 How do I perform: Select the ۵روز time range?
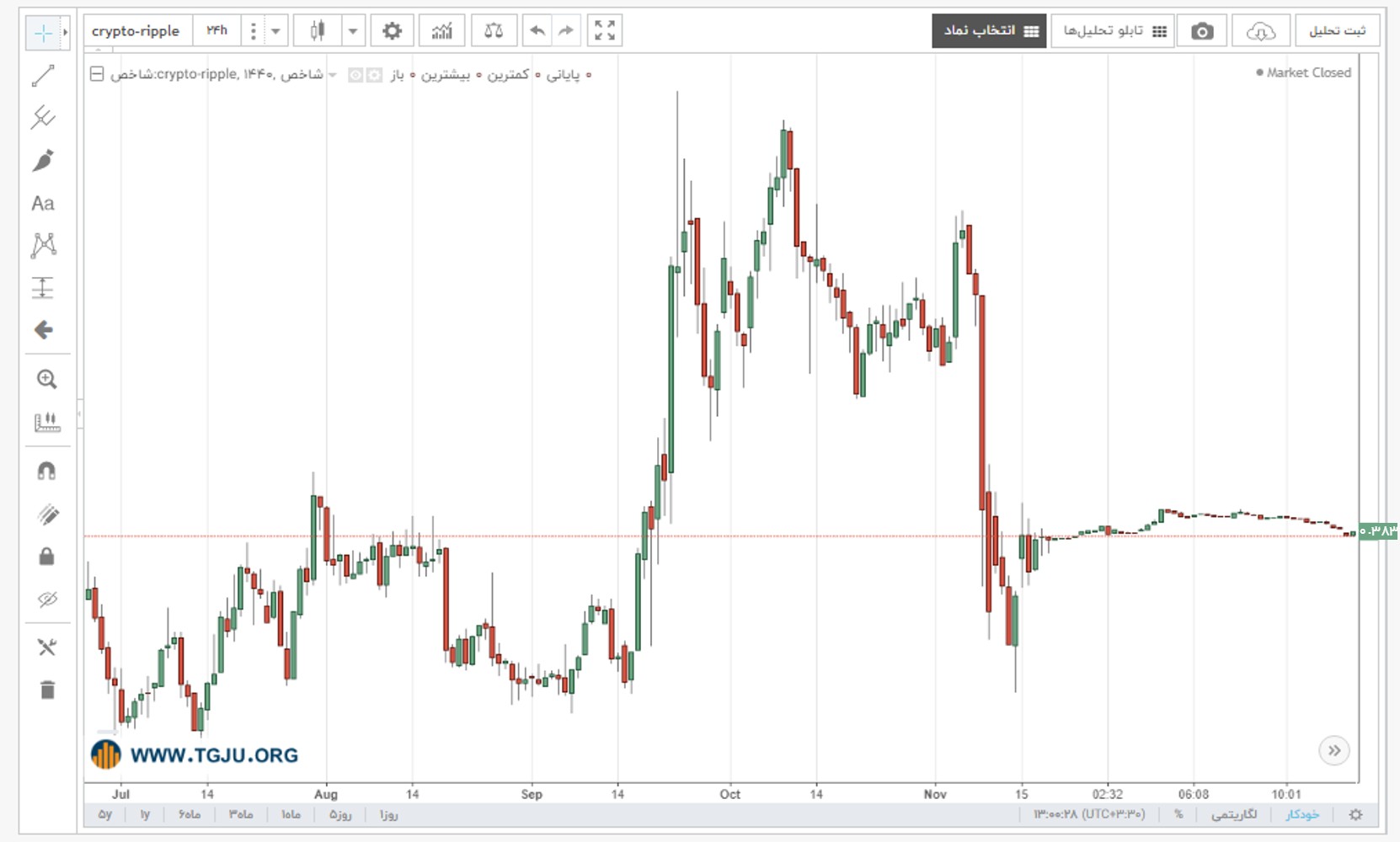coord(340,815)
